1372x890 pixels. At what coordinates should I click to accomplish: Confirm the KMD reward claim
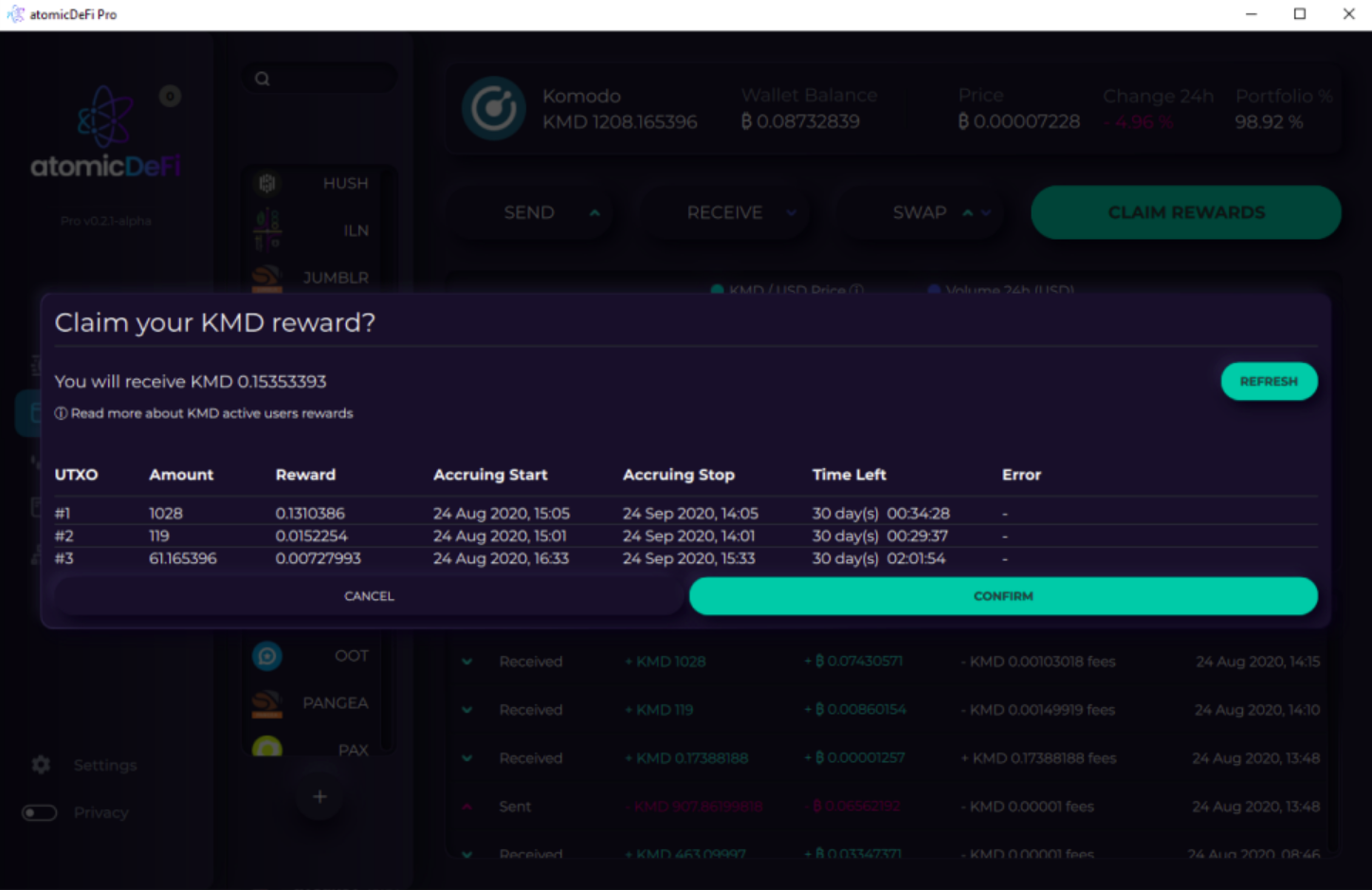(x=1003, y=596)
